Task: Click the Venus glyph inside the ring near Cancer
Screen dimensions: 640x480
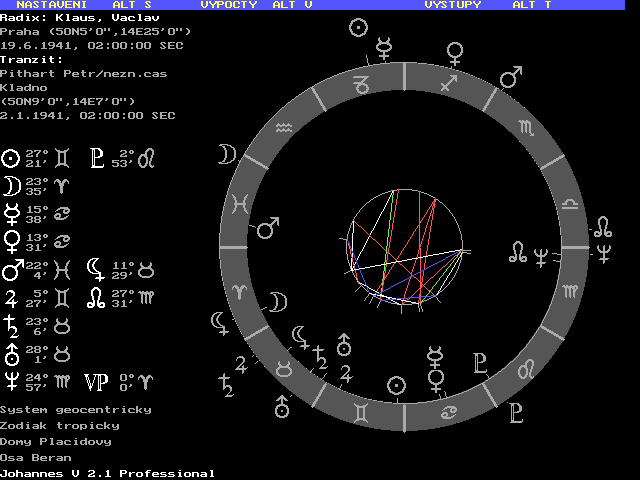Action: click(x=436, y=381)
